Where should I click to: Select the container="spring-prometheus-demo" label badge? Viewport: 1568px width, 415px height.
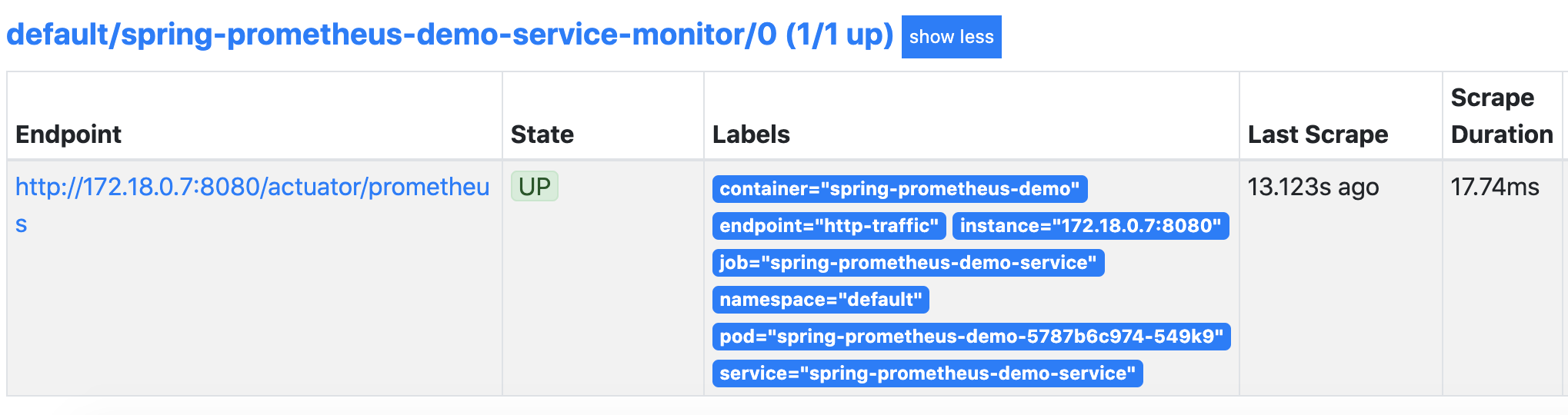[x=899, y=189]
